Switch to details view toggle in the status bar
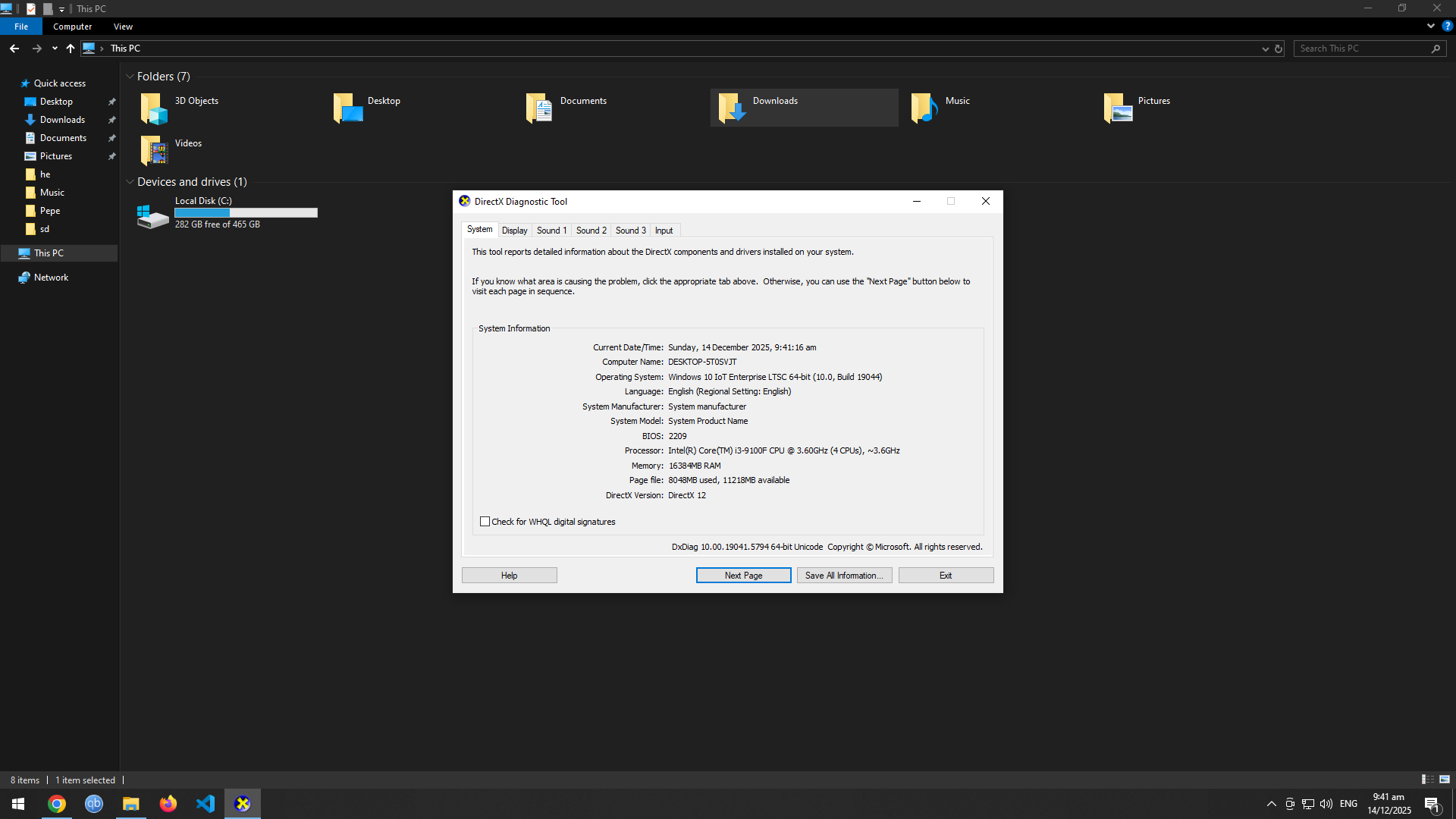Screen dimensions: 1456x819 [1427, 780]
